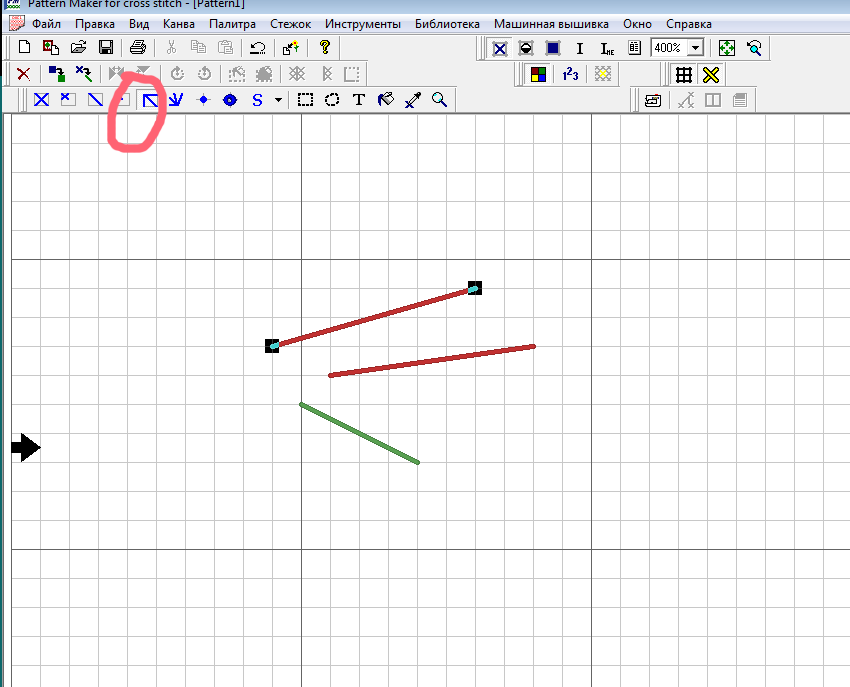
Task: Choose the bead tool
Action: point(230,100)
